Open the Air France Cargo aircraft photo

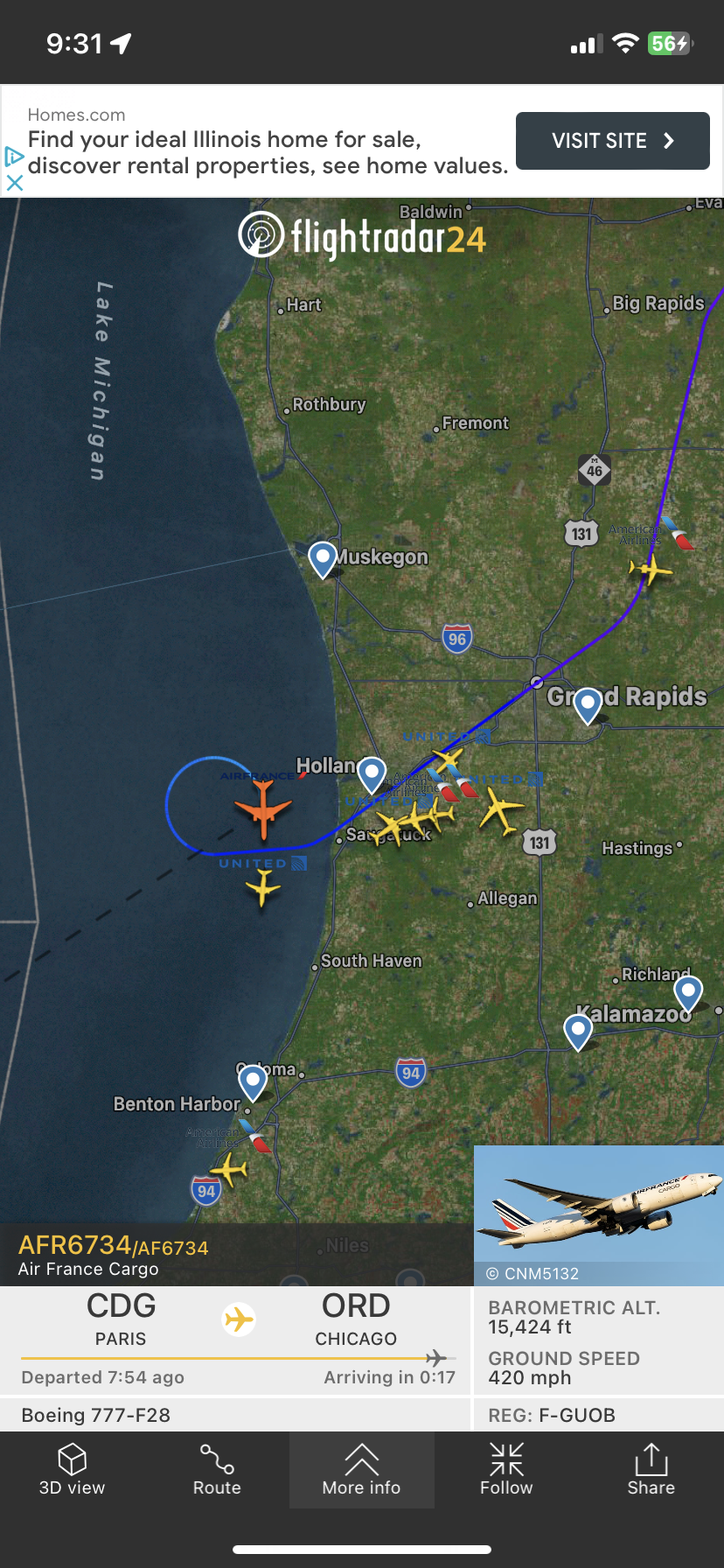point(599,1214)
